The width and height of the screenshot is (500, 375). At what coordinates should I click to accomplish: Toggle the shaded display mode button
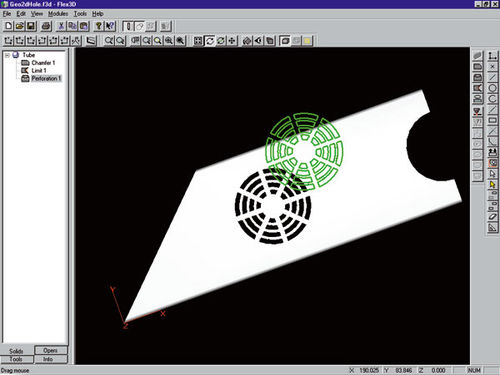pos(285,41)
